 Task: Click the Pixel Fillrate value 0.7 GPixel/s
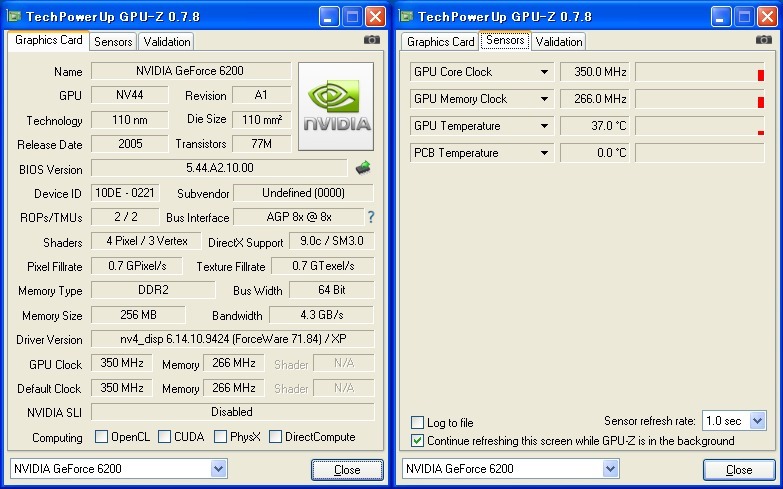tap(137, 266)
